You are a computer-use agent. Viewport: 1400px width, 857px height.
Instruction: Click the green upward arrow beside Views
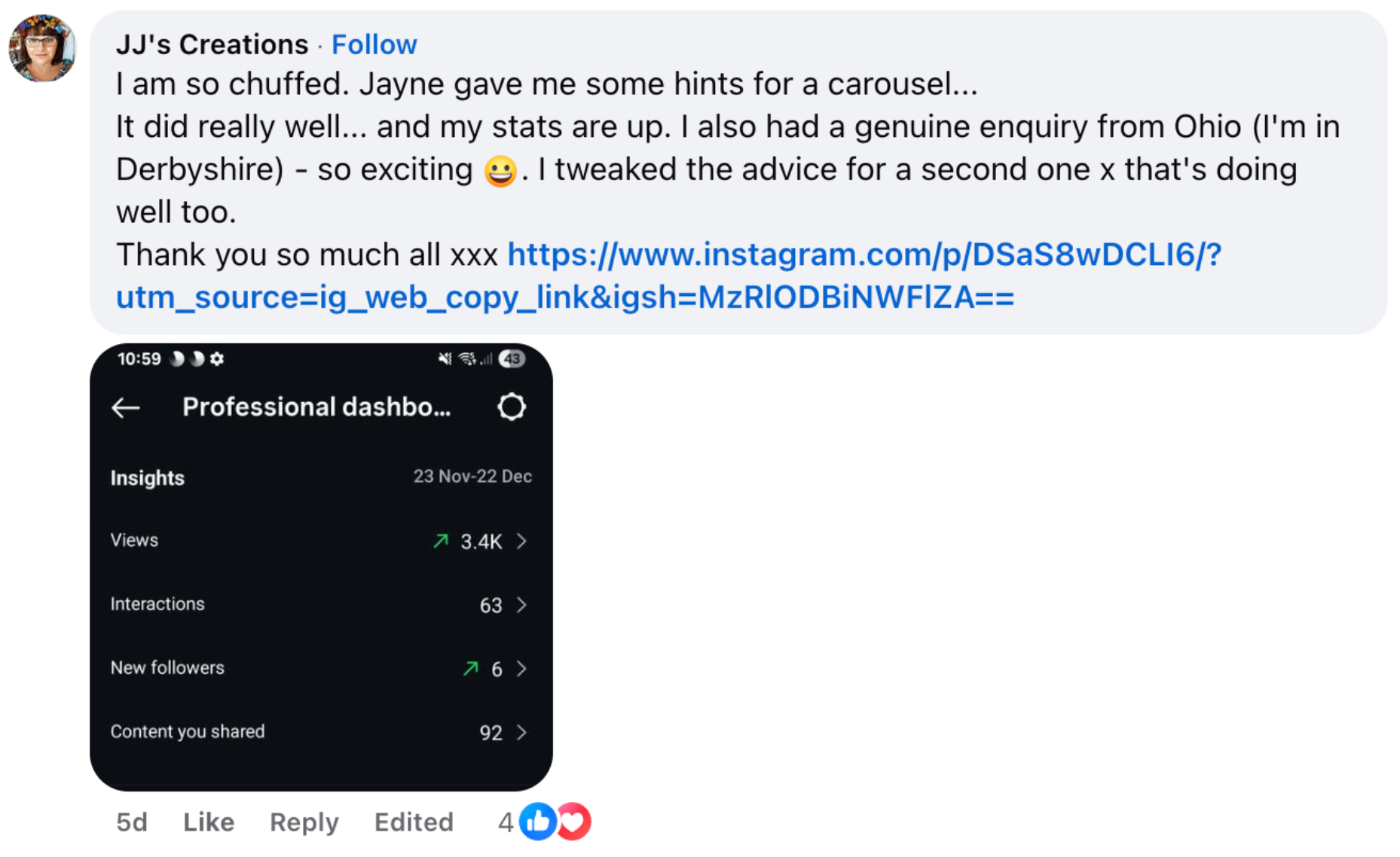(441, 541)
